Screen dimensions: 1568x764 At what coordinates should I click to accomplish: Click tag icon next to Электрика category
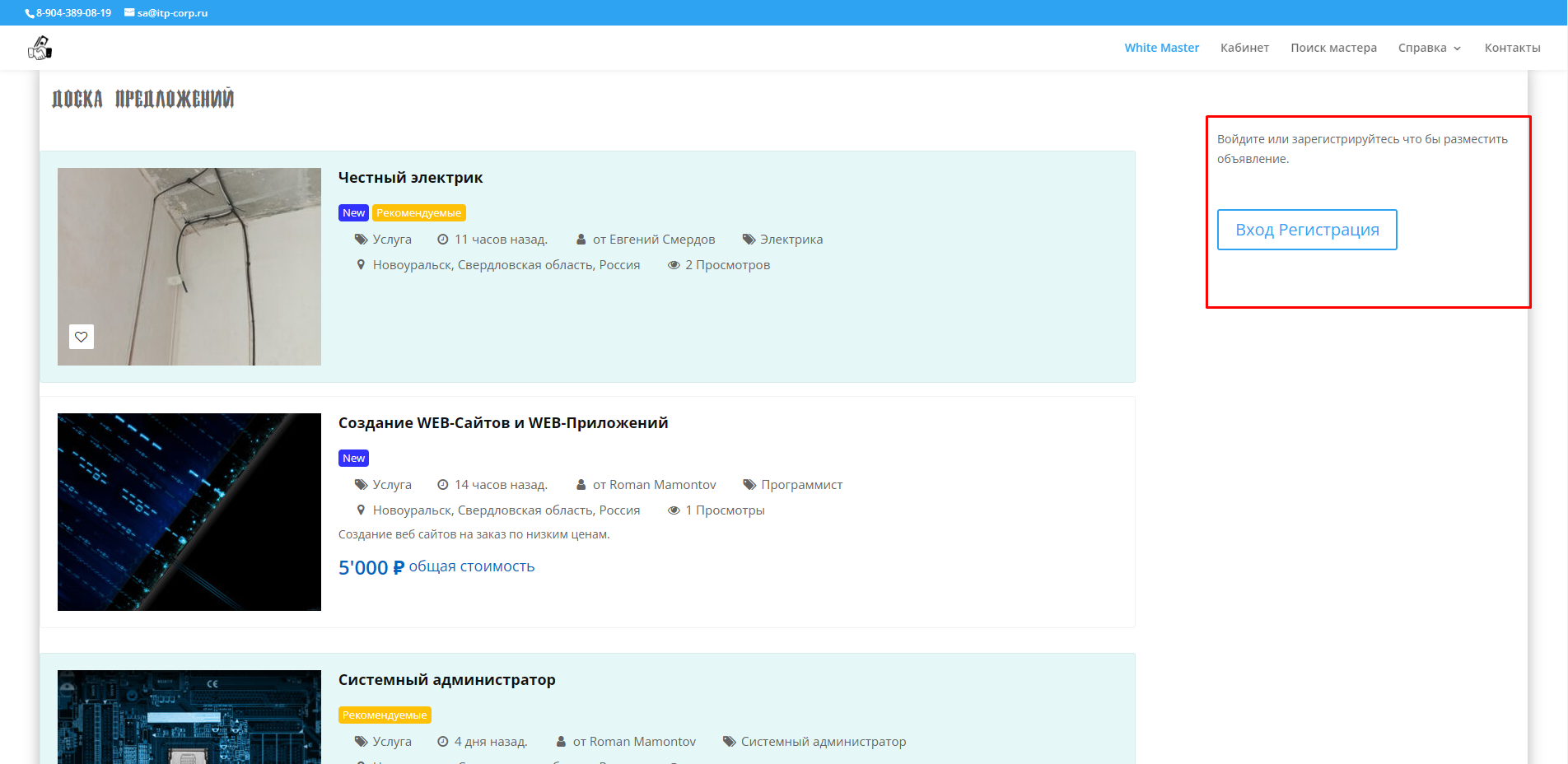(749, 240)
